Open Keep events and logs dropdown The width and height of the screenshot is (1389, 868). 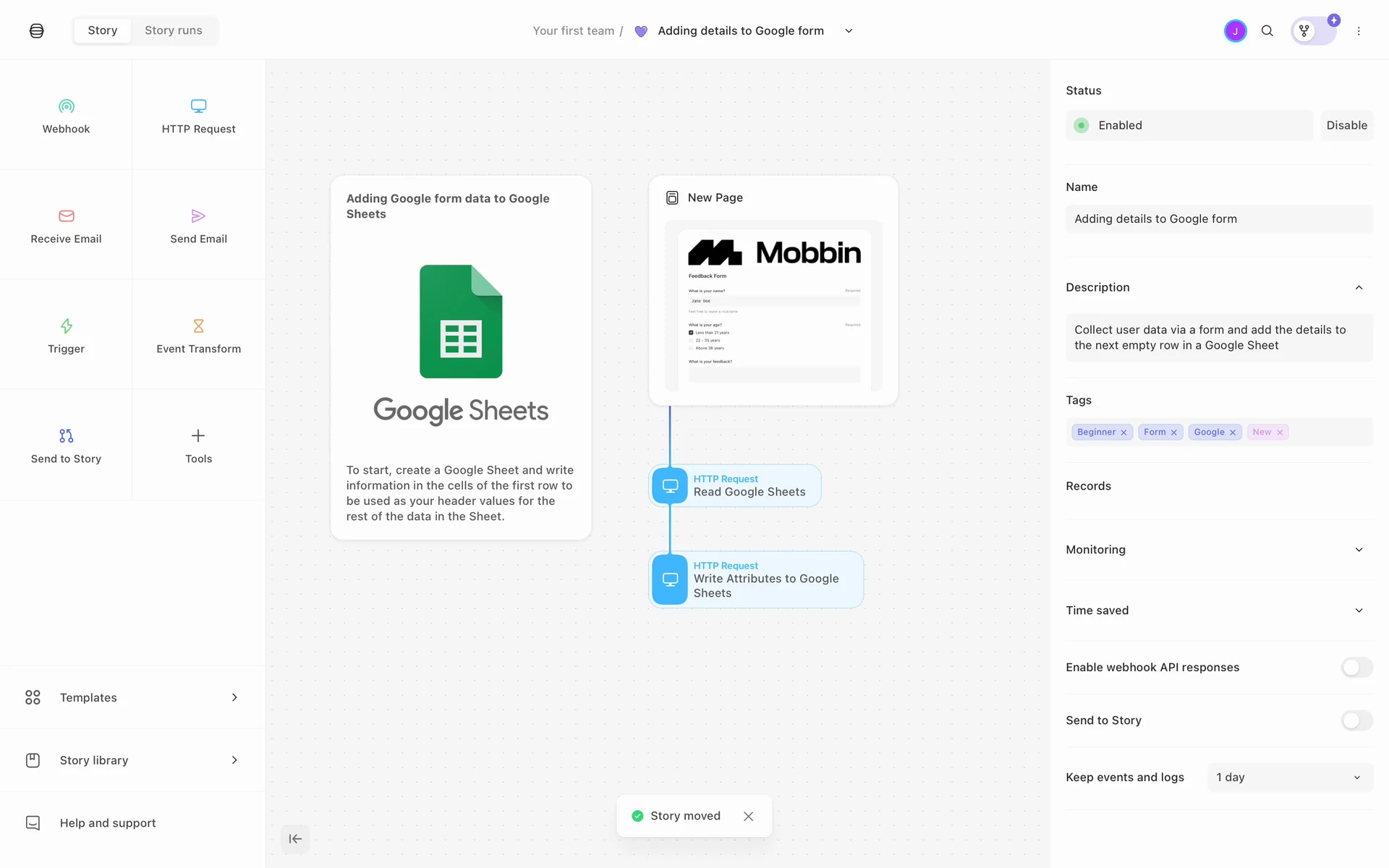click(1290, 778)
